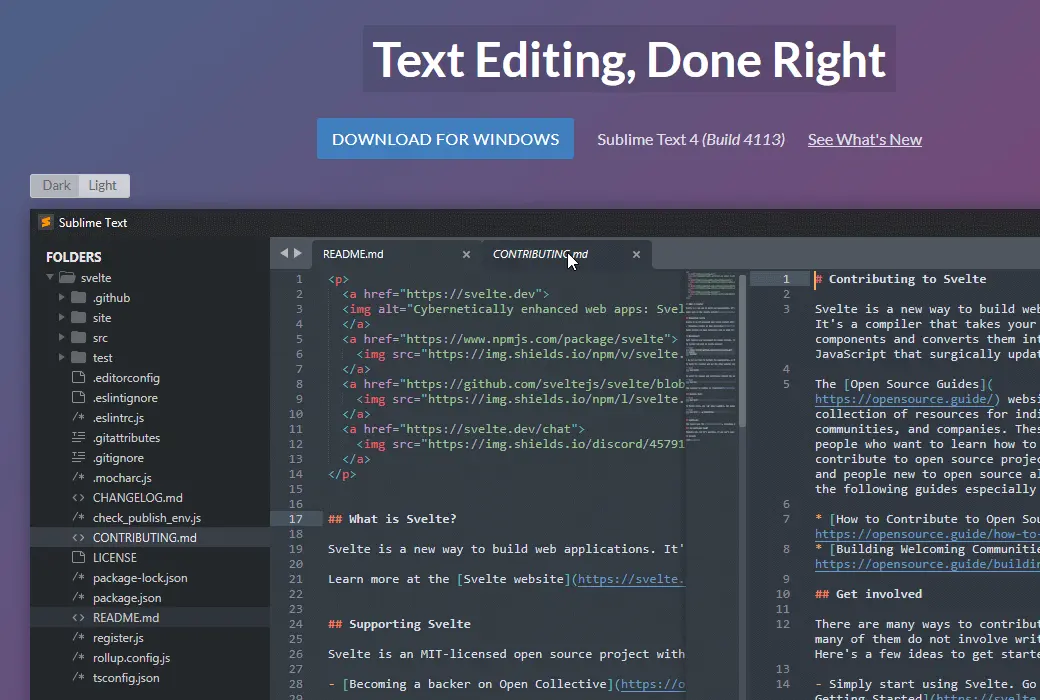Viewport: 1040px width, 700px height.
Task: Click line number 17 in the gutter
Action: [x=295, y=519]
